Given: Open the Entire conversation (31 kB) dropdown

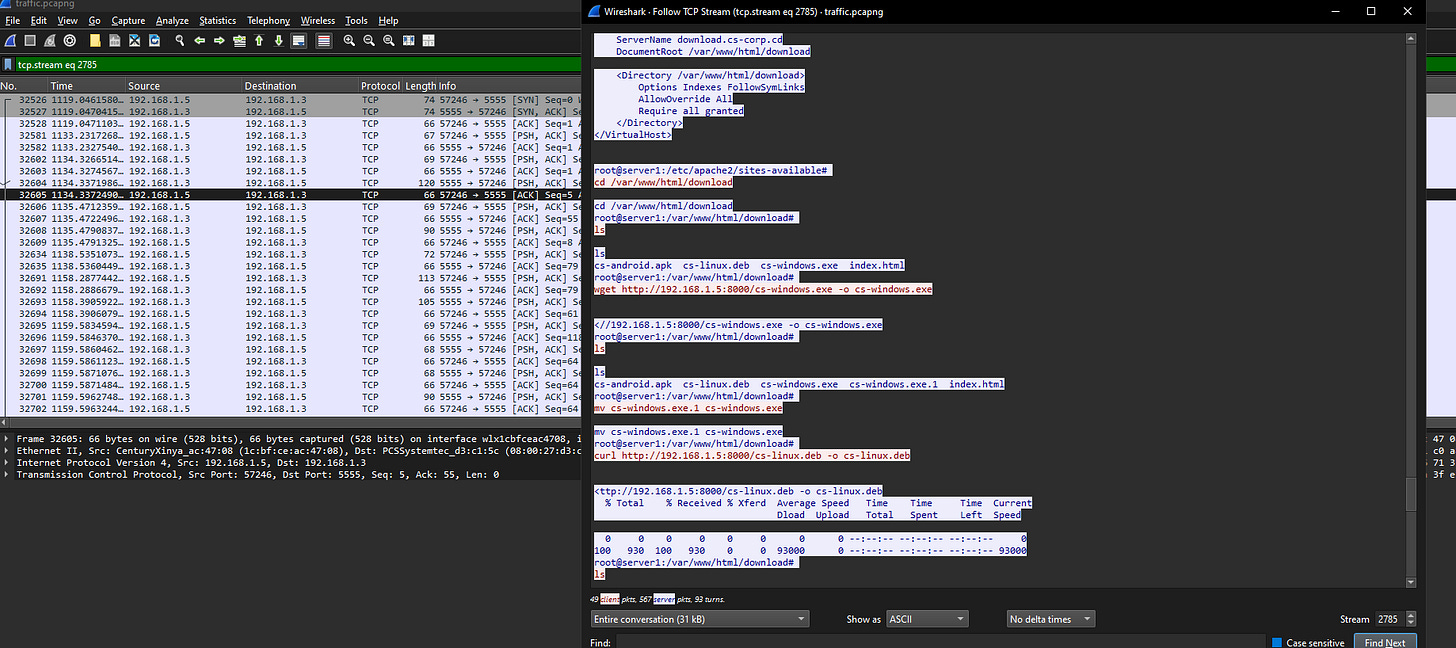Looking at the screenshot, I should coord(699,619).
